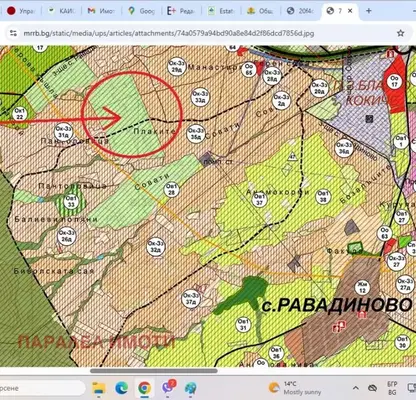Bookmark this page with the star icon

(400, 33)
